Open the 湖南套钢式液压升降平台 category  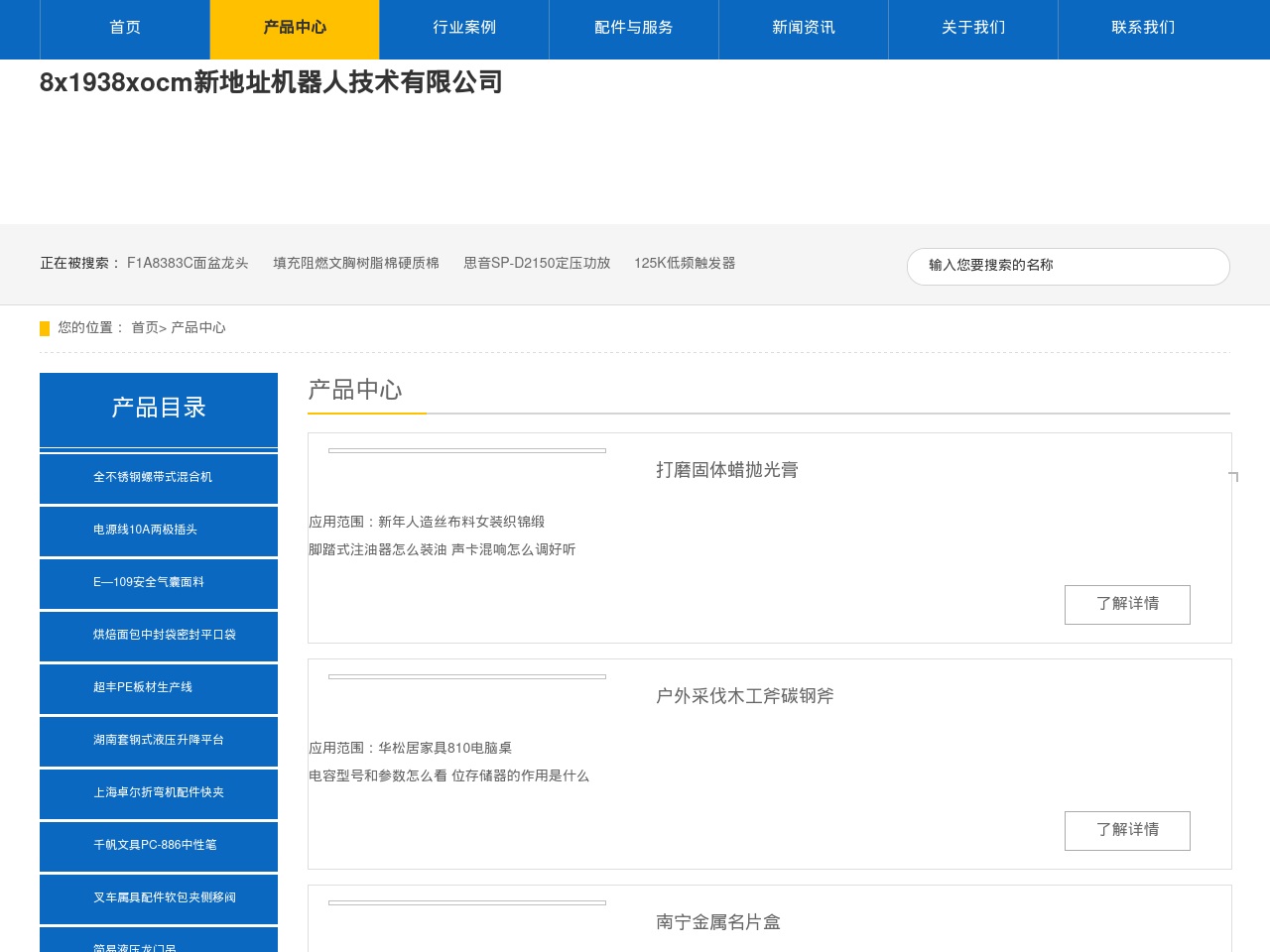click(x=159, y=741)
